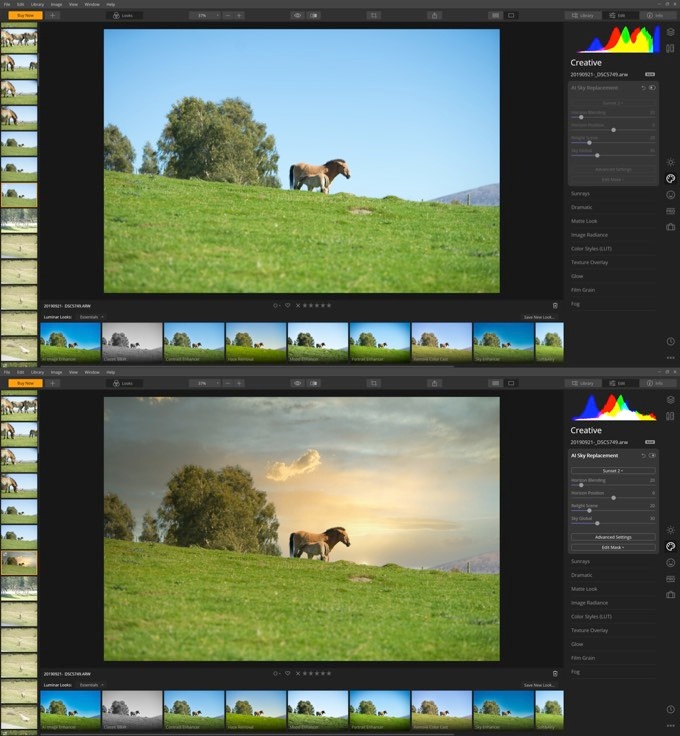
Task: Open color label dropdown in top window
Action: click(x=277, y=306)
